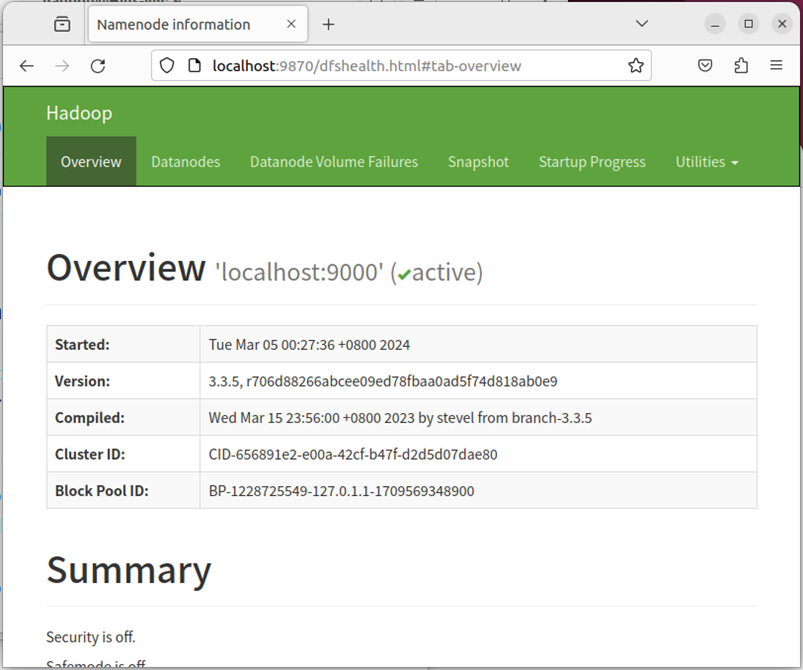This screenshot has width=803, height=670.
Task: Open the Firefox application menu
Action: pyautogui.click(x=776, y=65)
